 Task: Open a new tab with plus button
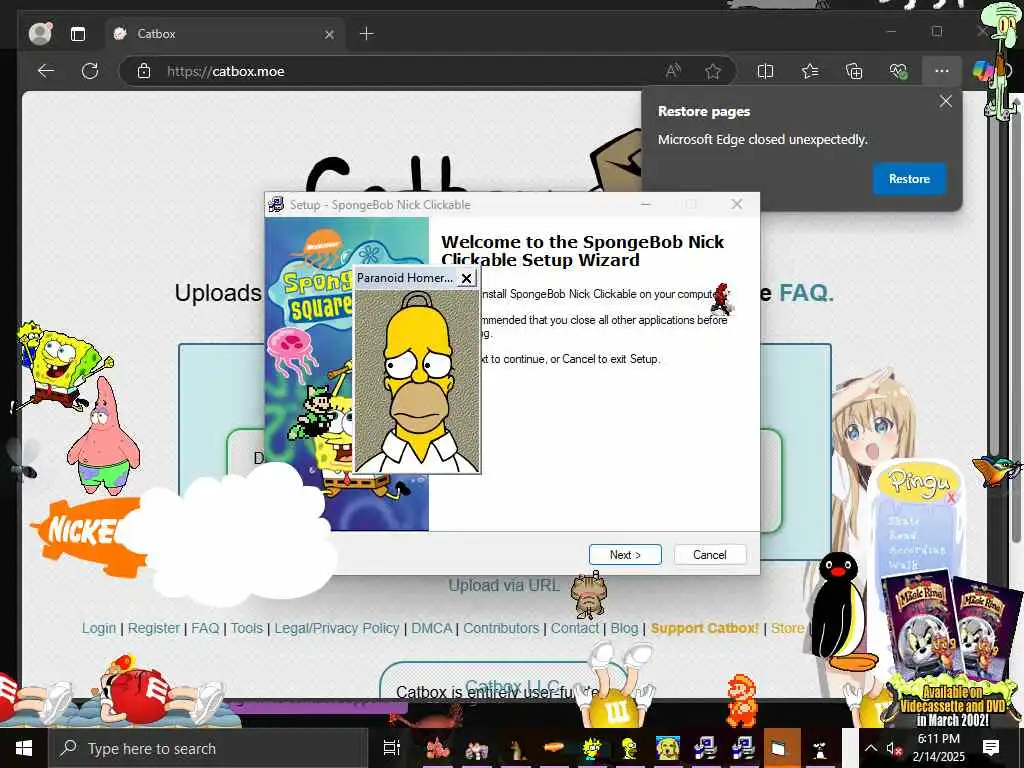pyautogui.click(x=367, y=33)
